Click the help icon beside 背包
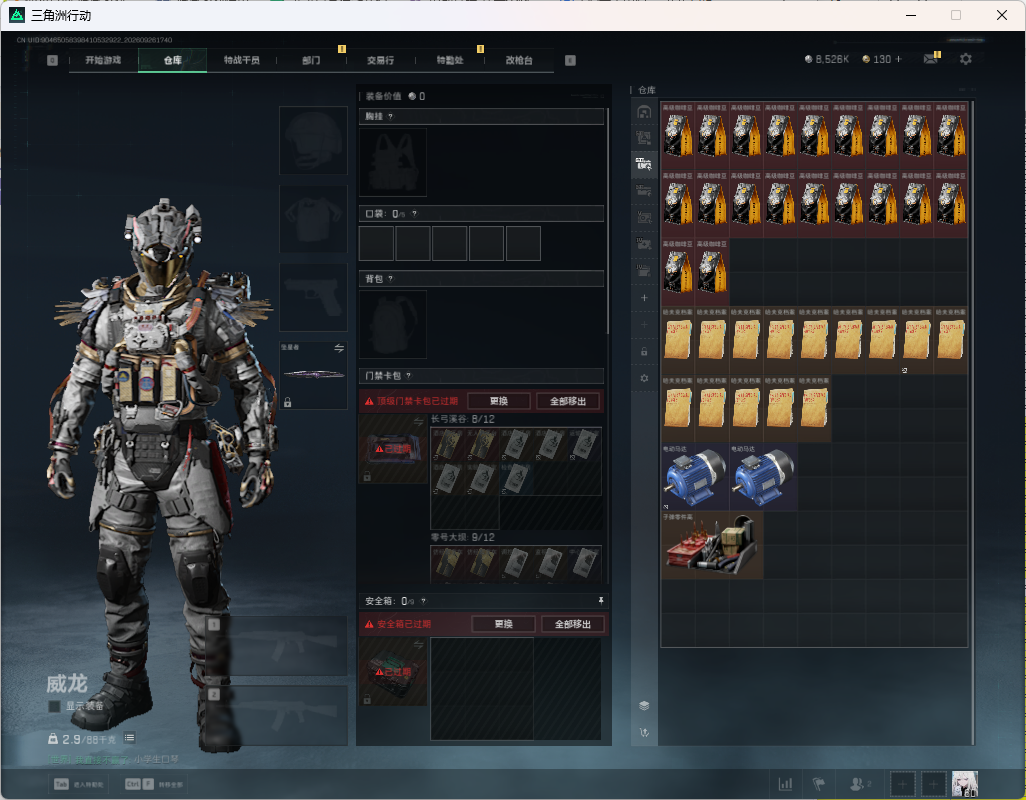 pos(391,279)
